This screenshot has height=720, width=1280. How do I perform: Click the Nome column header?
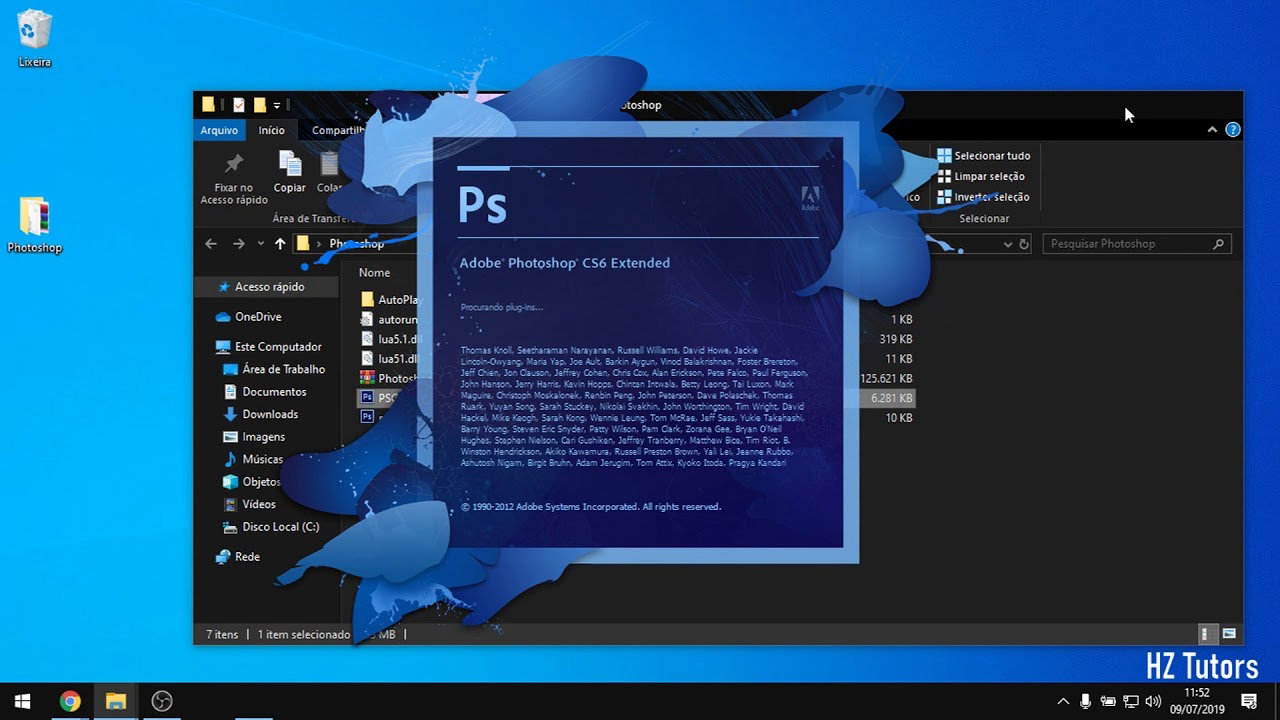click(375, 273)
